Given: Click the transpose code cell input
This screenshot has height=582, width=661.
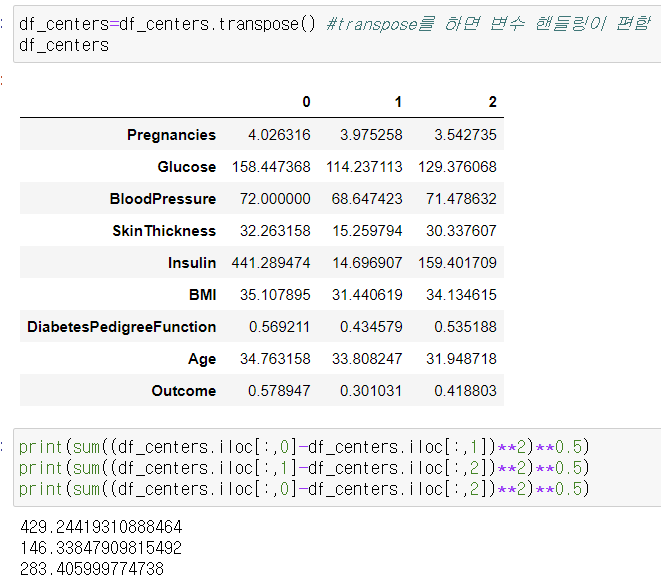Looking at the screenshot, I should coord(337,34).
